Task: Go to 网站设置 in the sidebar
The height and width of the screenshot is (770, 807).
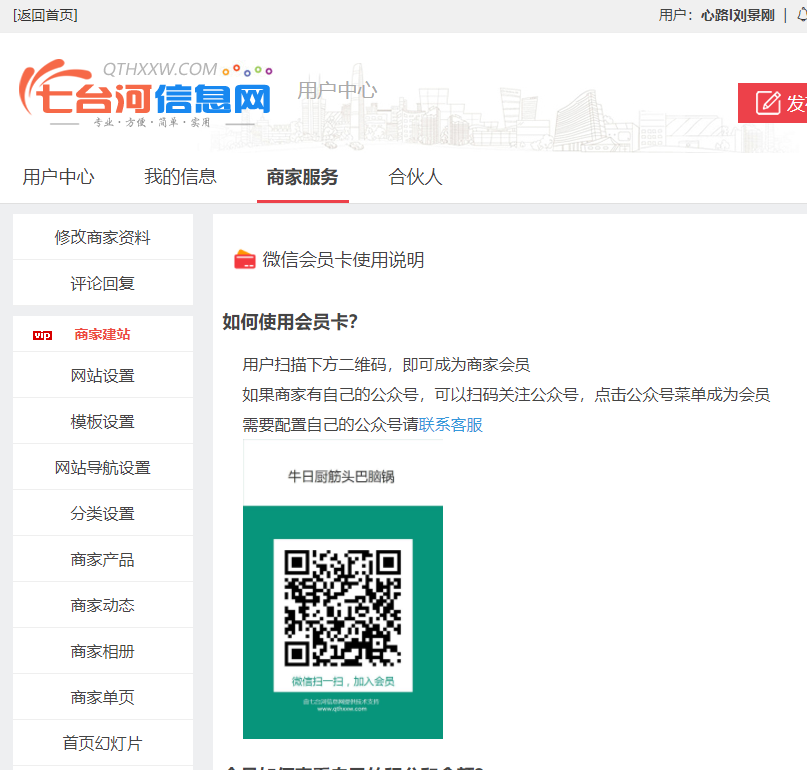Action: coord(103,376)
